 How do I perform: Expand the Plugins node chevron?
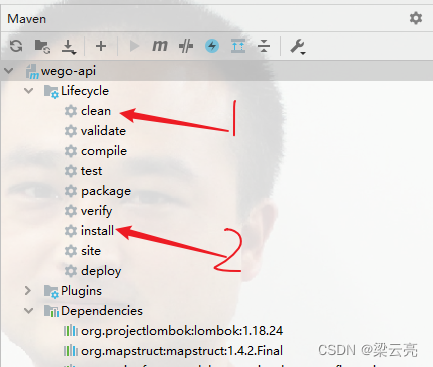click(x=28, y=291)
